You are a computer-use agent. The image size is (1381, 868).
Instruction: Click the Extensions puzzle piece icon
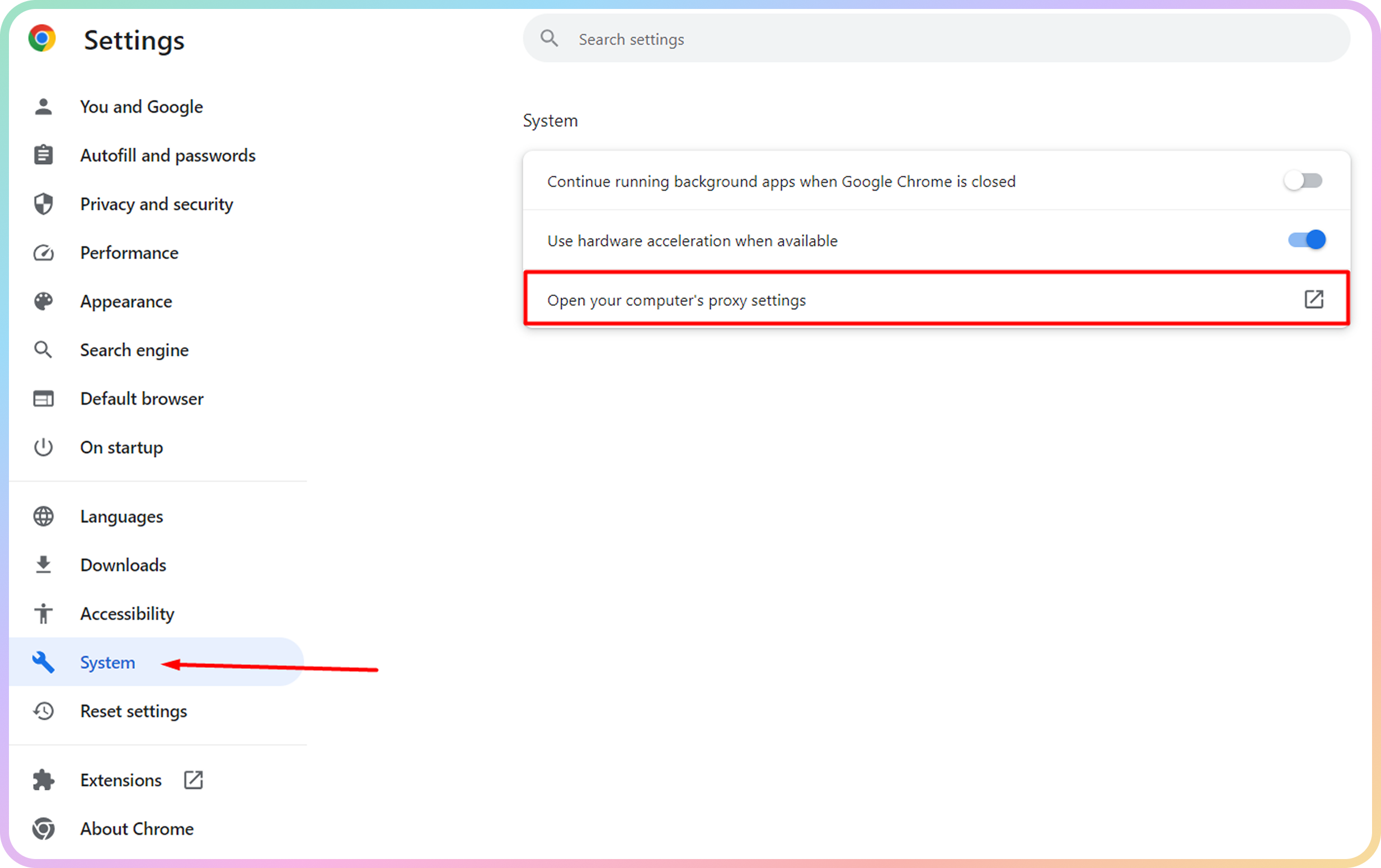[x=44, y=780]
